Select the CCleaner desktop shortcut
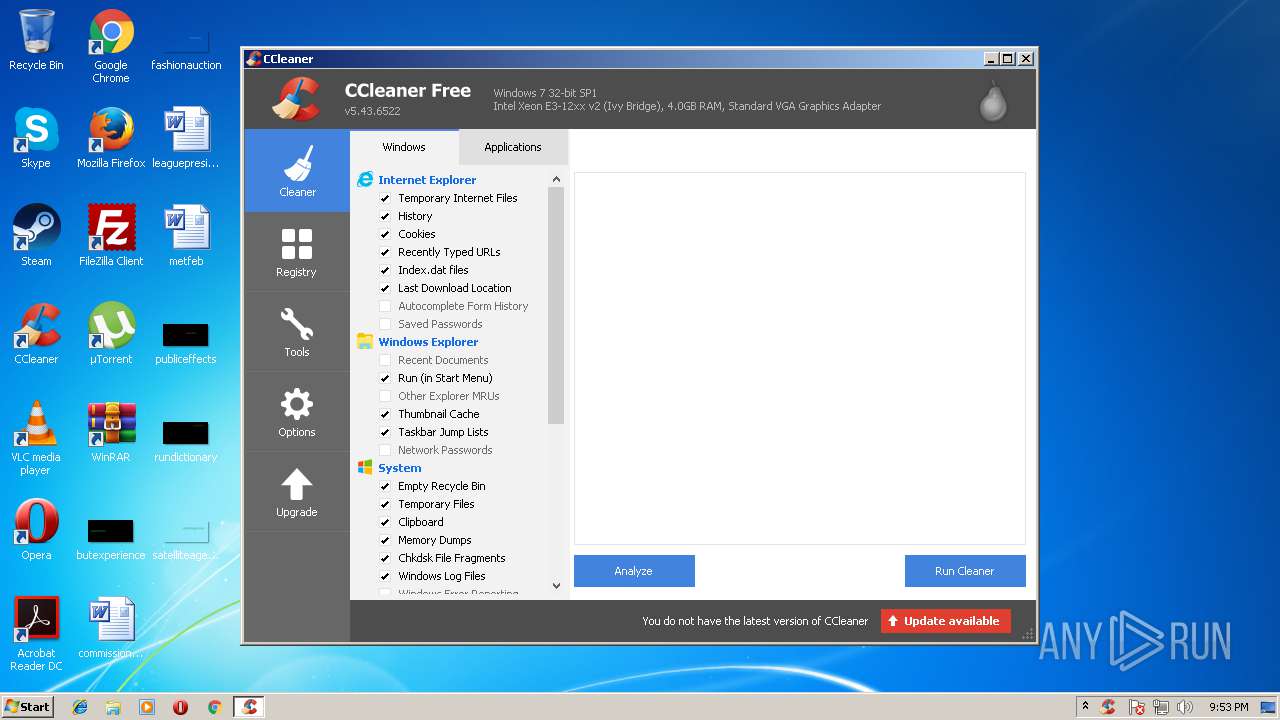 click(x=36, y=333)
